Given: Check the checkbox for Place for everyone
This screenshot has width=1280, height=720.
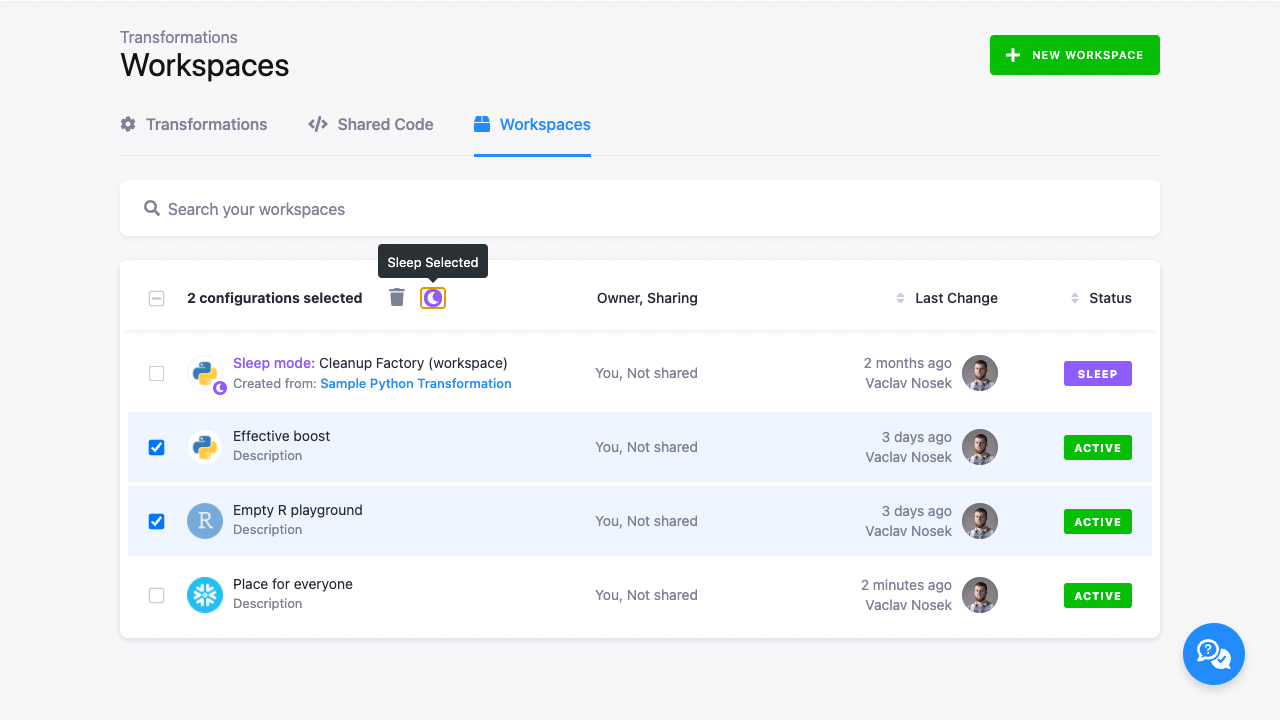Looking at the screenshot, I should [156, 595].
